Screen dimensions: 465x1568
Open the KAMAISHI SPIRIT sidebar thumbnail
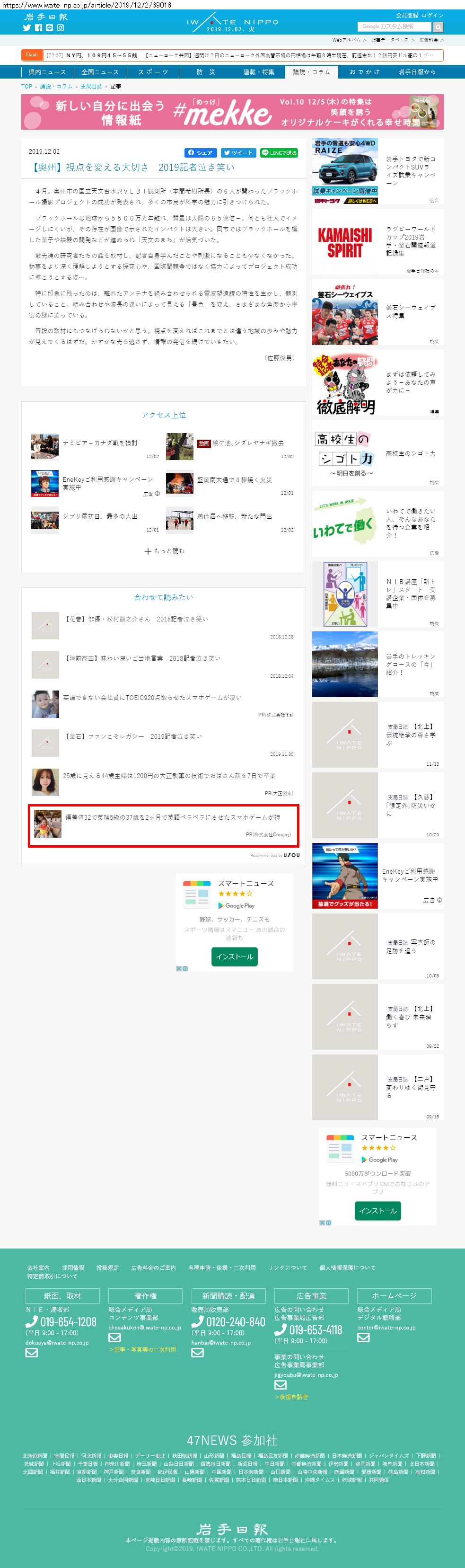coord(344,242)
